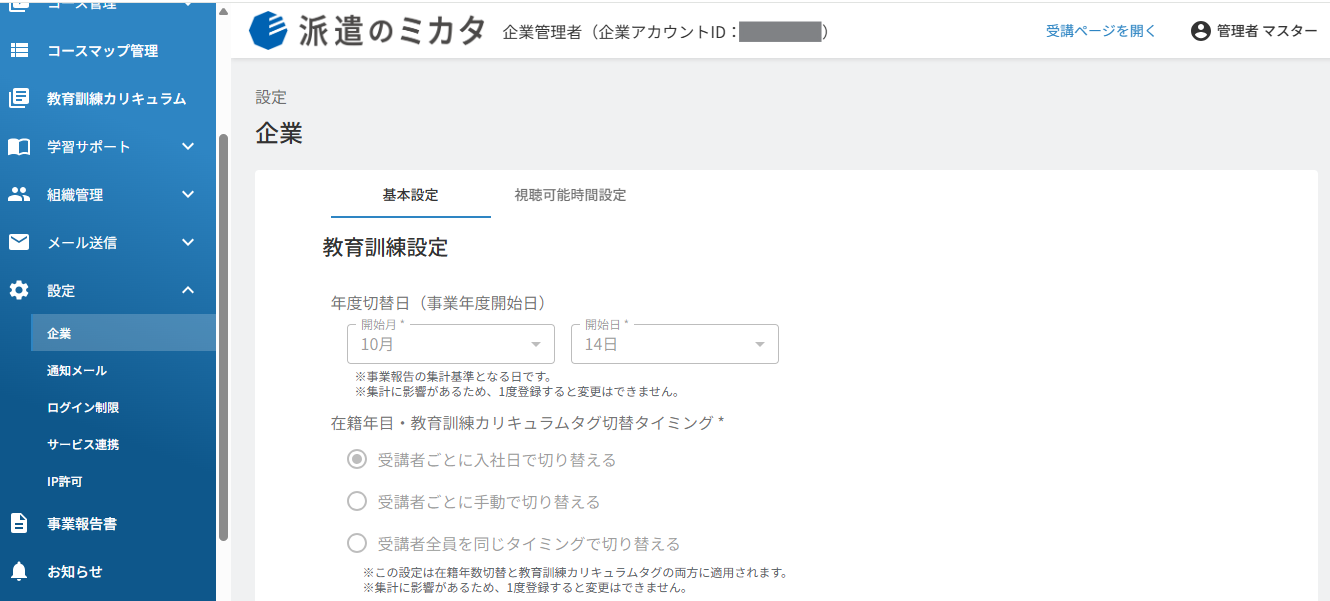Screen dimensions: 1330x601
Task: Open 教育訓練カリキュラム in the sidebar
Action: (x=108, y=99)
